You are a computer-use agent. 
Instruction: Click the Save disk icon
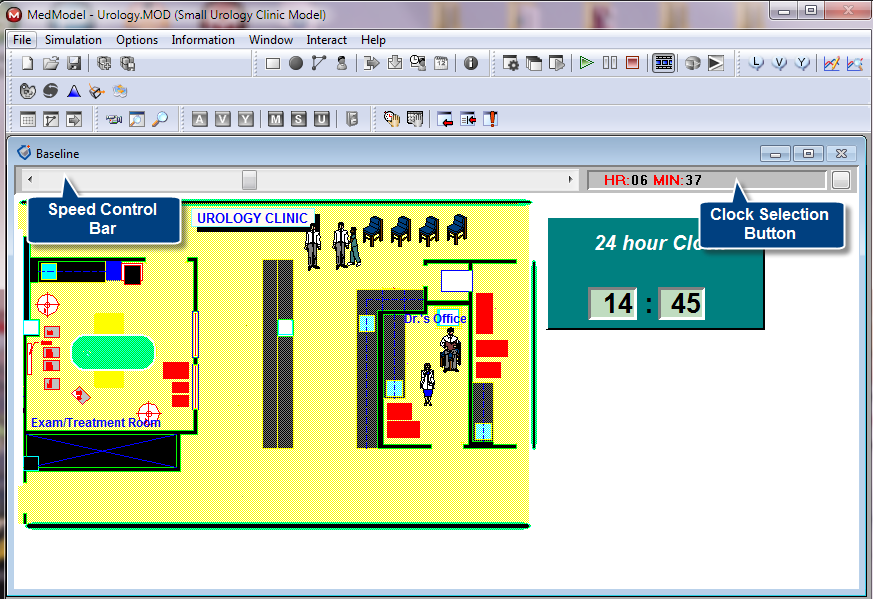(x=74, y=63)
